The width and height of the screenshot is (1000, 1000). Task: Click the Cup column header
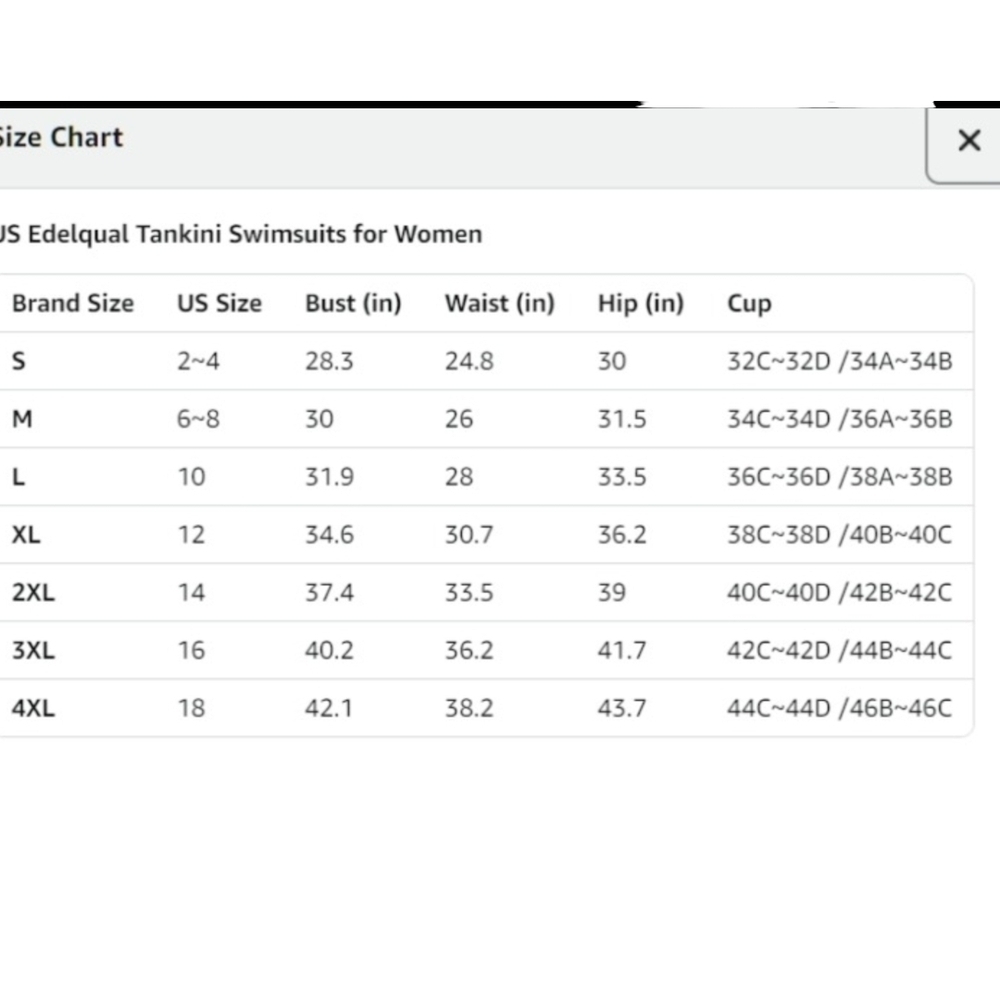(749, 304)
